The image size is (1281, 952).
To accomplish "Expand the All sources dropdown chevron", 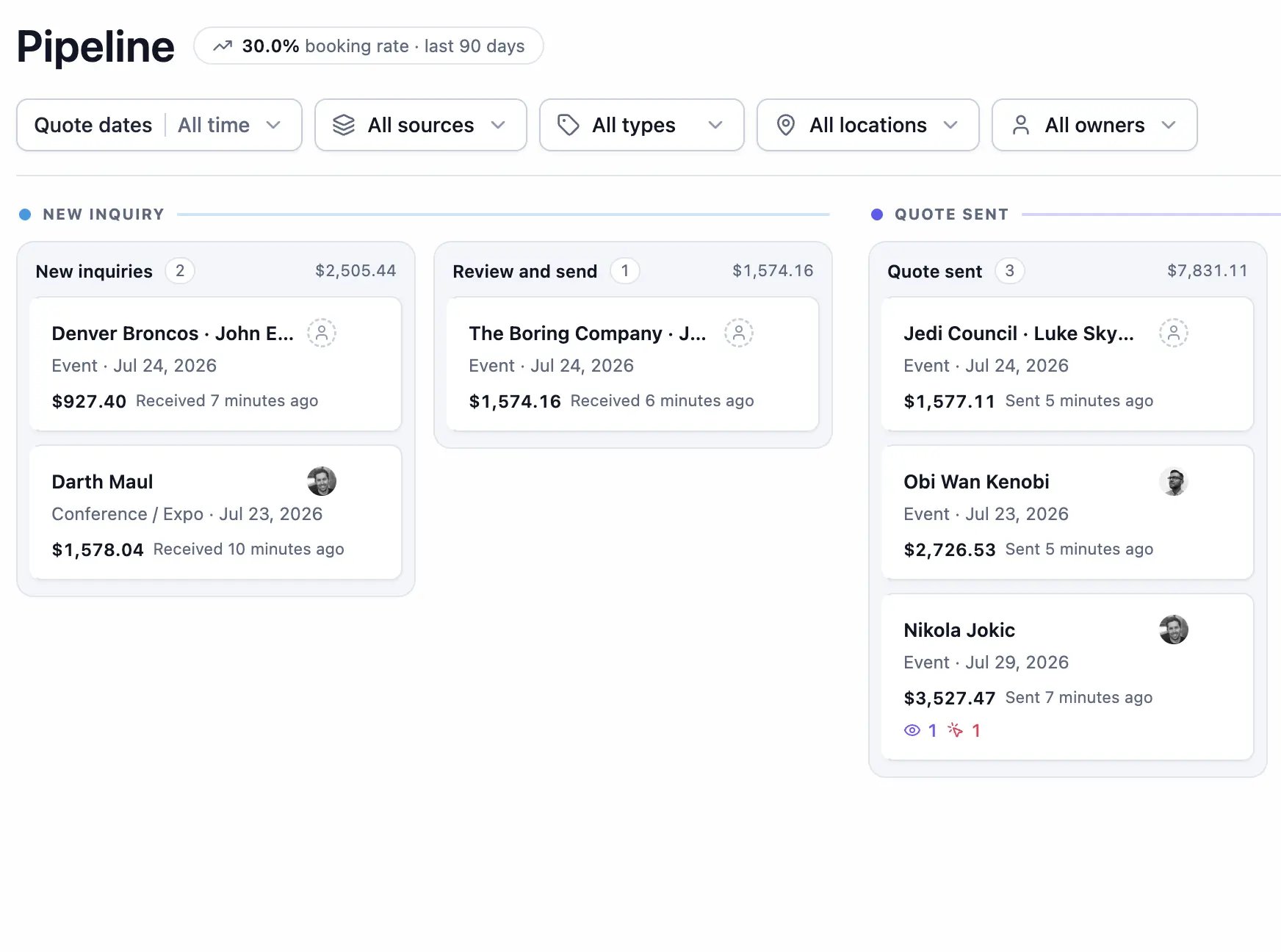I will (x=498, y=125).
